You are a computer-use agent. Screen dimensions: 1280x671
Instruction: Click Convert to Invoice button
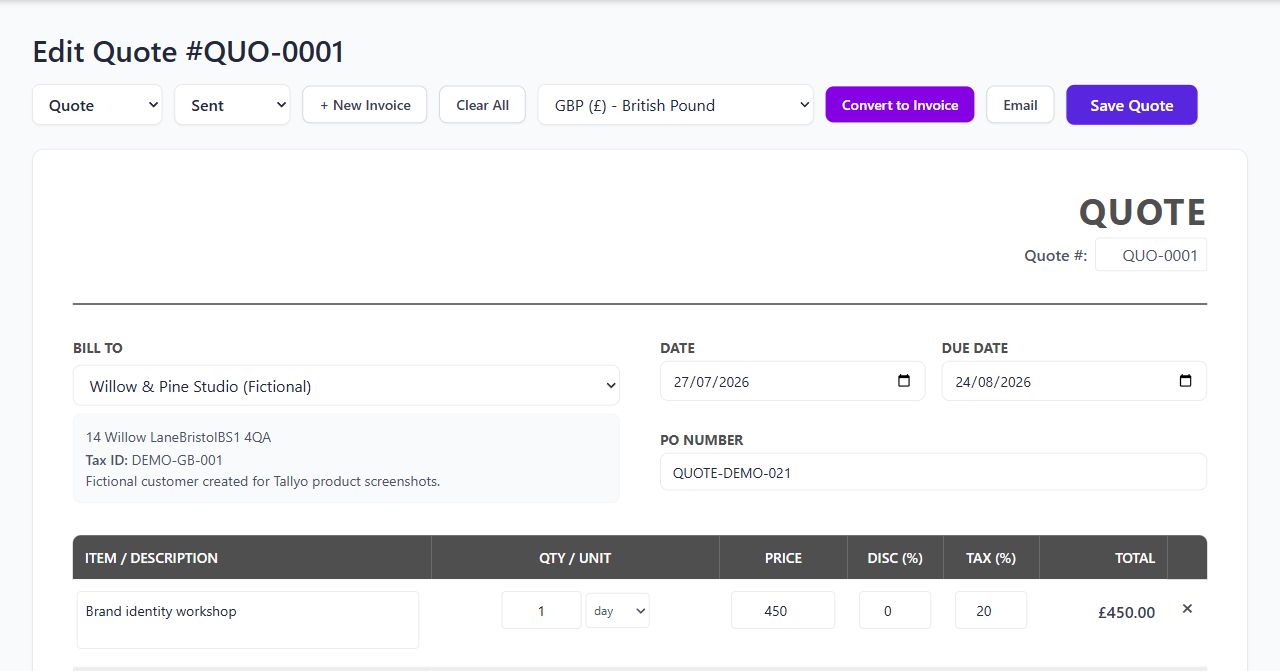(x=900, y=105)
